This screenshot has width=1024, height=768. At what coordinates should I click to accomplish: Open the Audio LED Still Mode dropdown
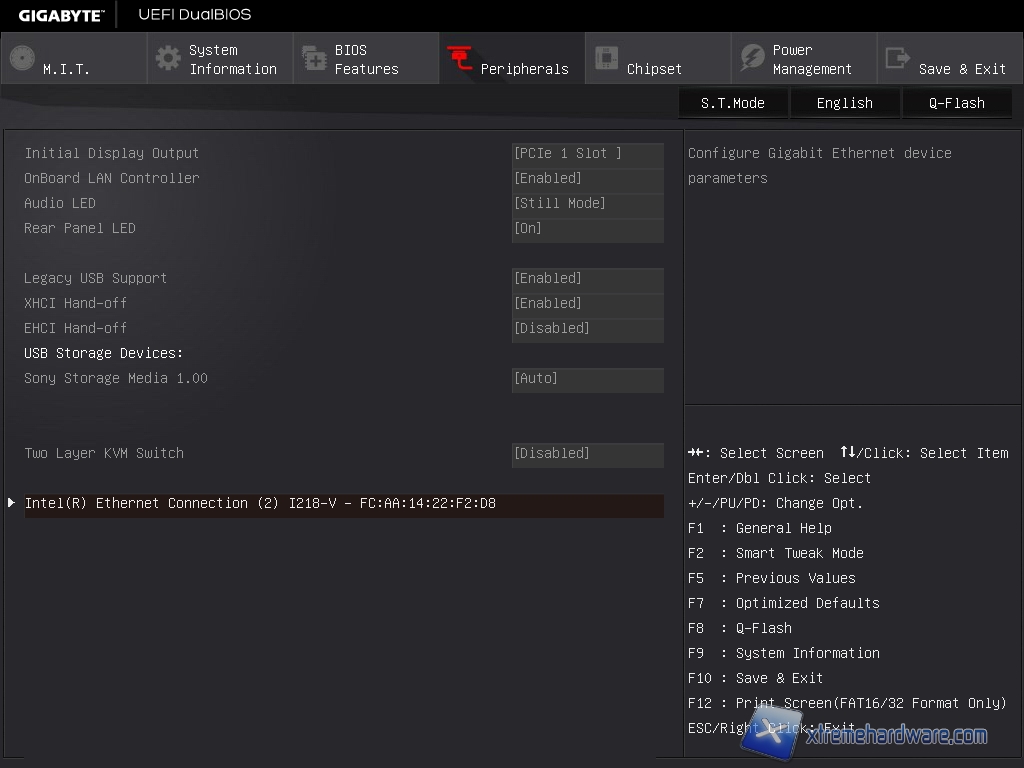click(x=587, y=204)
